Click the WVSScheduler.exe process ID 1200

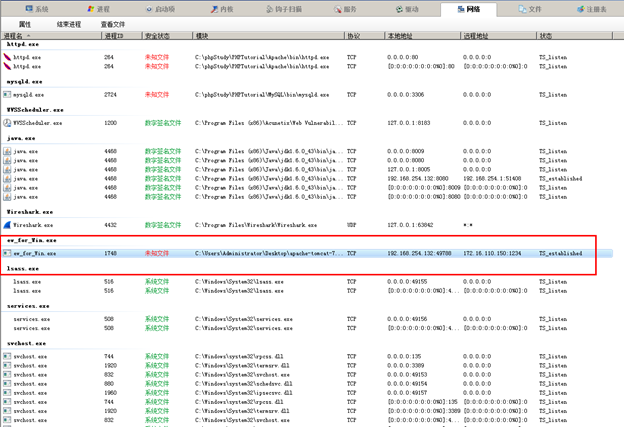pyautogui.click(x=110, y=123)
